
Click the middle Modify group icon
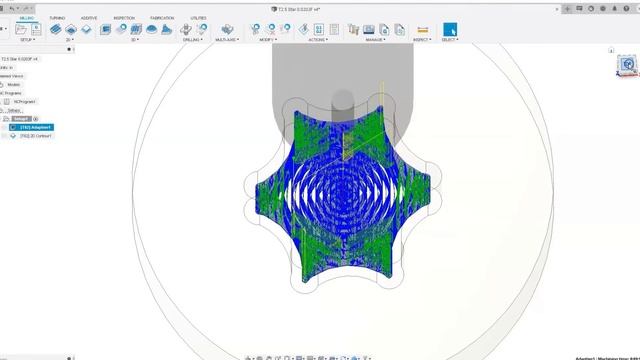(271, 29)
